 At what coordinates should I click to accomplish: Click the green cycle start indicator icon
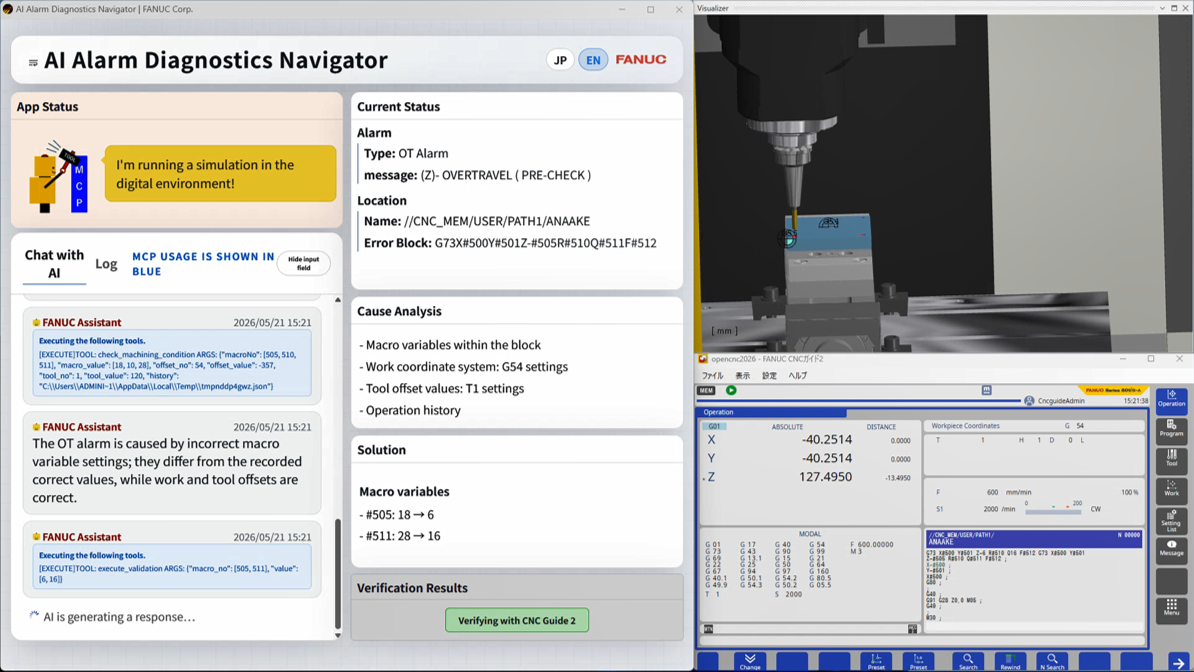(x=731, y=390)
